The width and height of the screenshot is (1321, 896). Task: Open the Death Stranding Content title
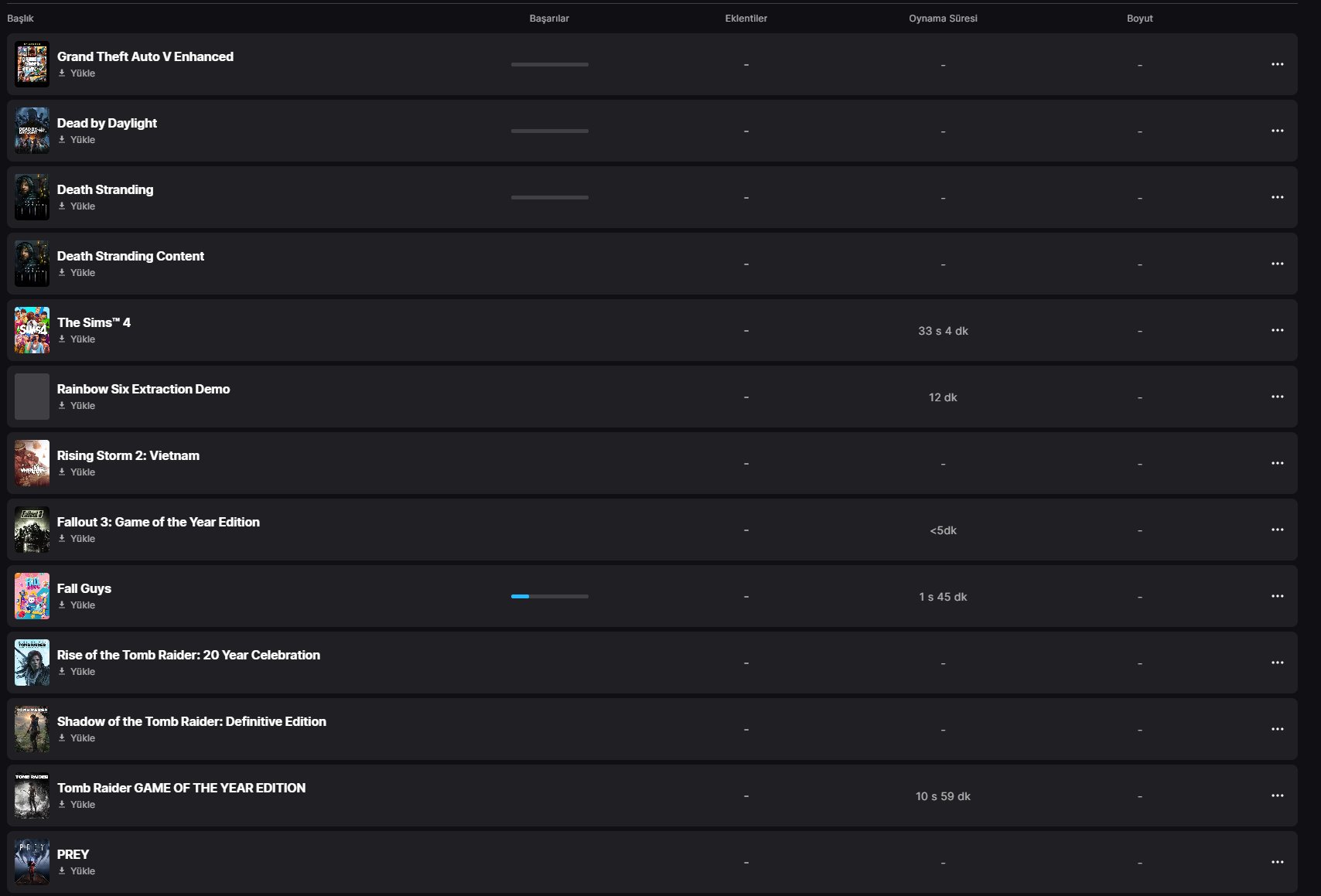[131, 256]
